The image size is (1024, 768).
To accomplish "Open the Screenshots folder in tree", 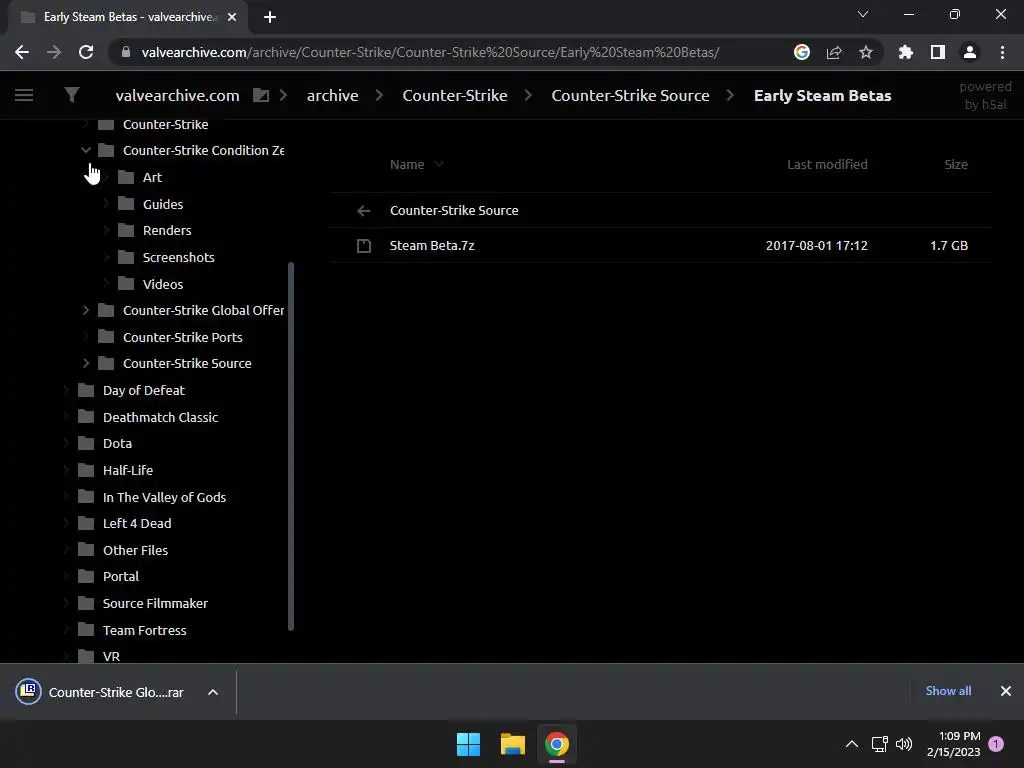I will pyautogui.click(x=178, y=257).
